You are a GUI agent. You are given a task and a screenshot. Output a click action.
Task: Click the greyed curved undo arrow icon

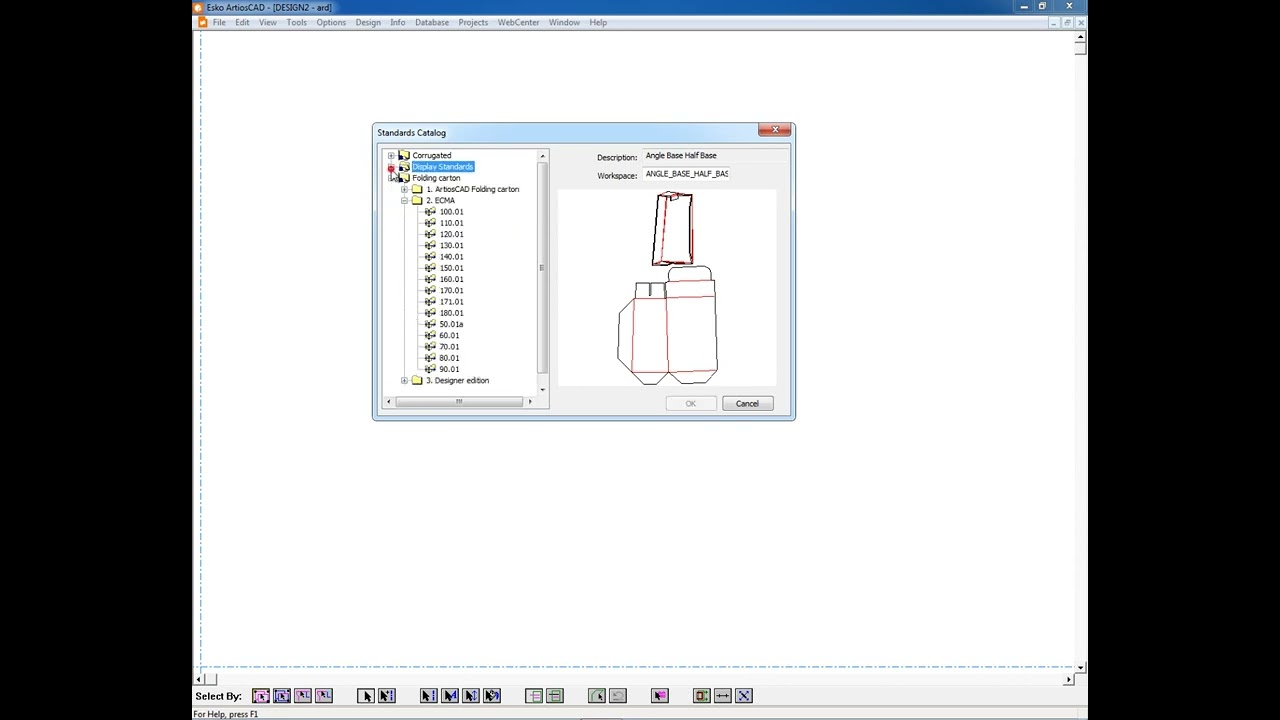point(617,695)
